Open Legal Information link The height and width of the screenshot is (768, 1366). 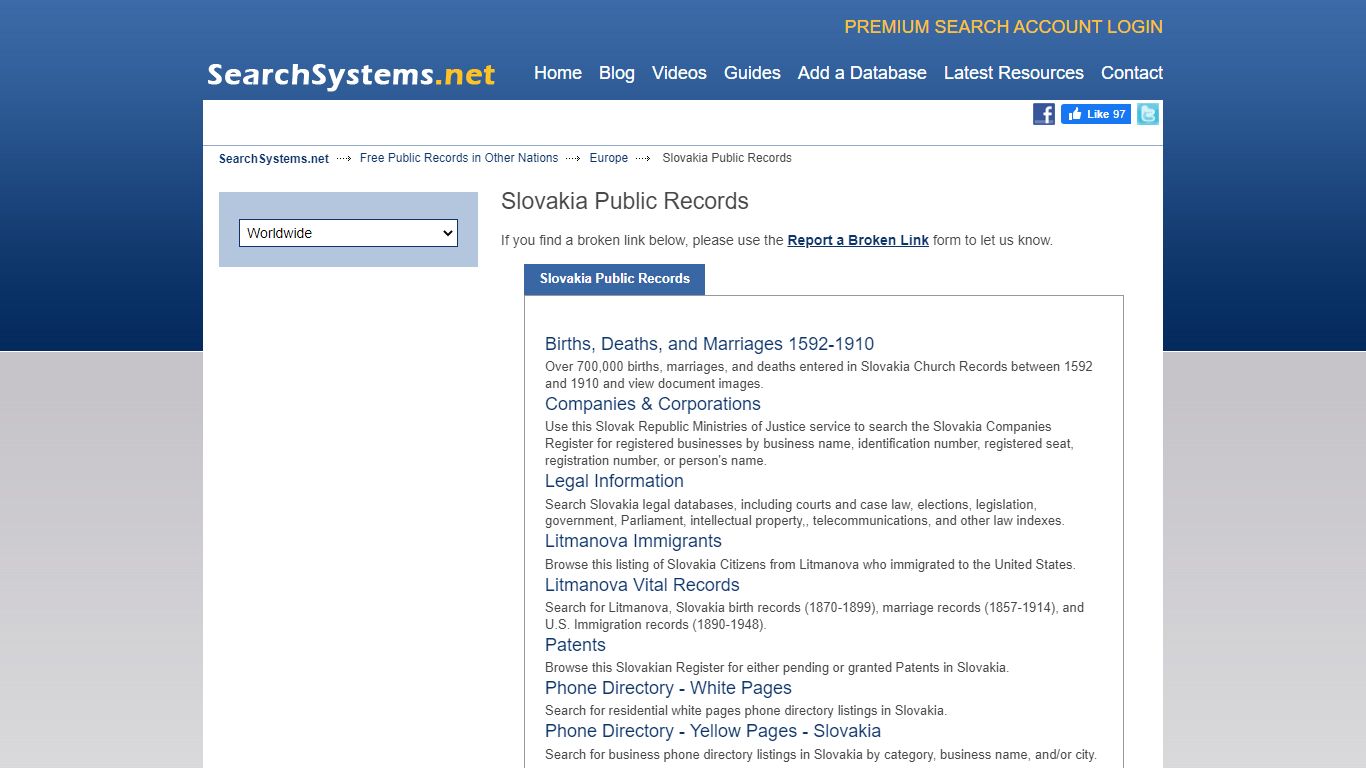point(614,481)
